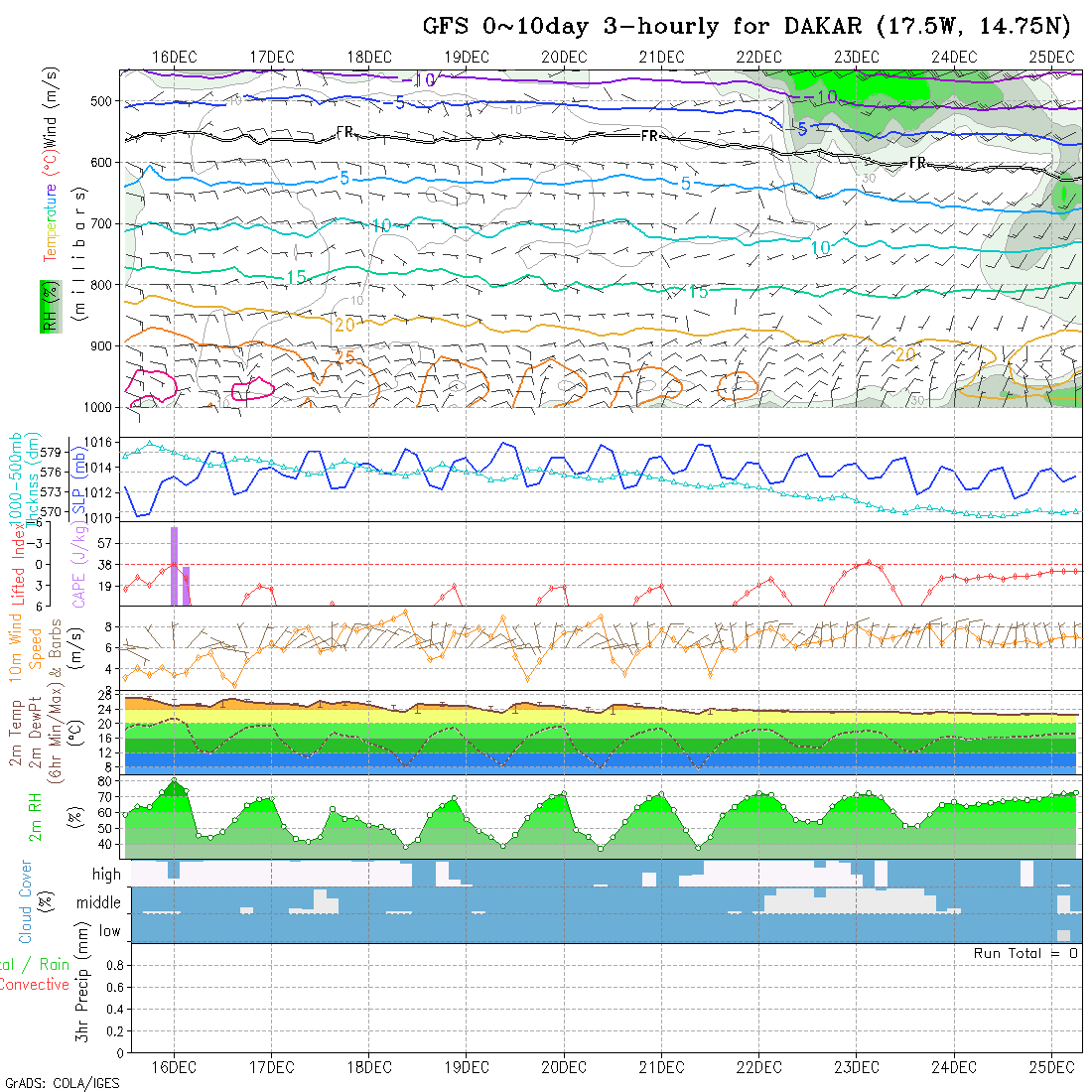
Task: Click the rightmost FR freezing-level label
Action: [918, 163]
